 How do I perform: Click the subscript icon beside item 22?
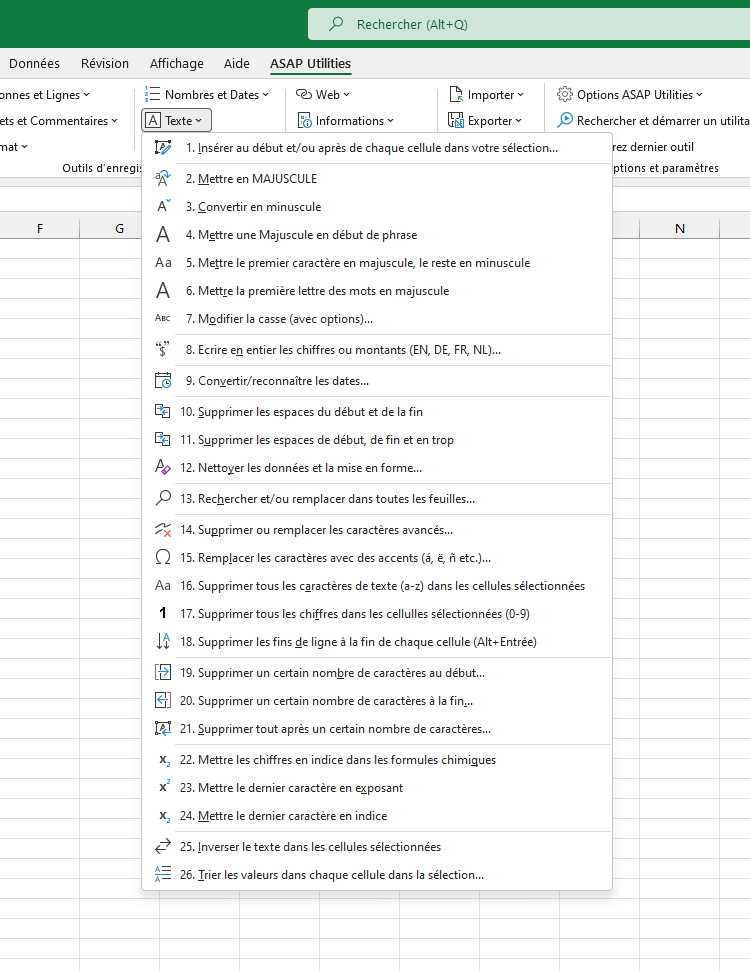164,760
